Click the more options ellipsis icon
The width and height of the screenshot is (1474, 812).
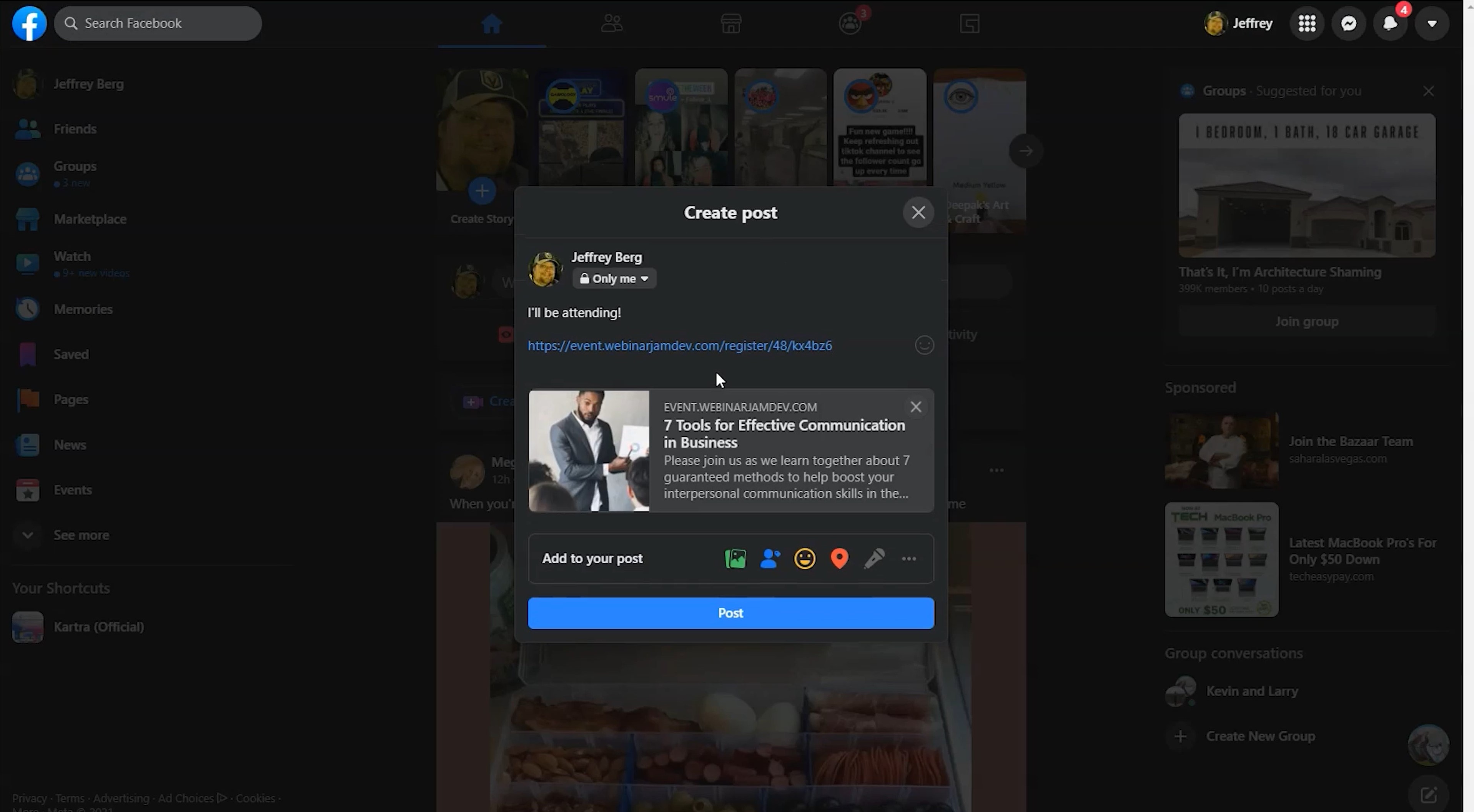pos(908,558)
